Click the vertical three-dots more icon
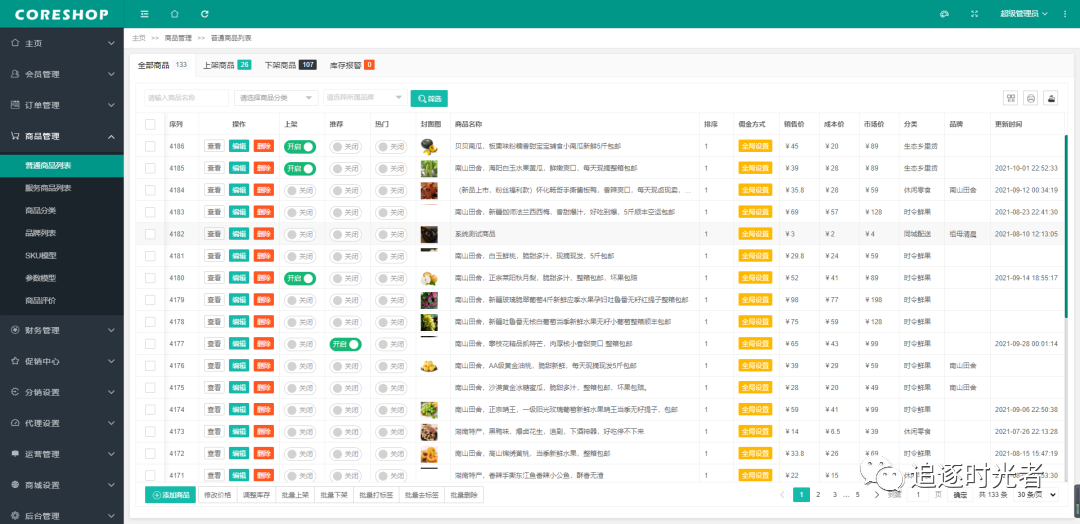This screenshot has width=1080, height=524. coord(1064,14)
